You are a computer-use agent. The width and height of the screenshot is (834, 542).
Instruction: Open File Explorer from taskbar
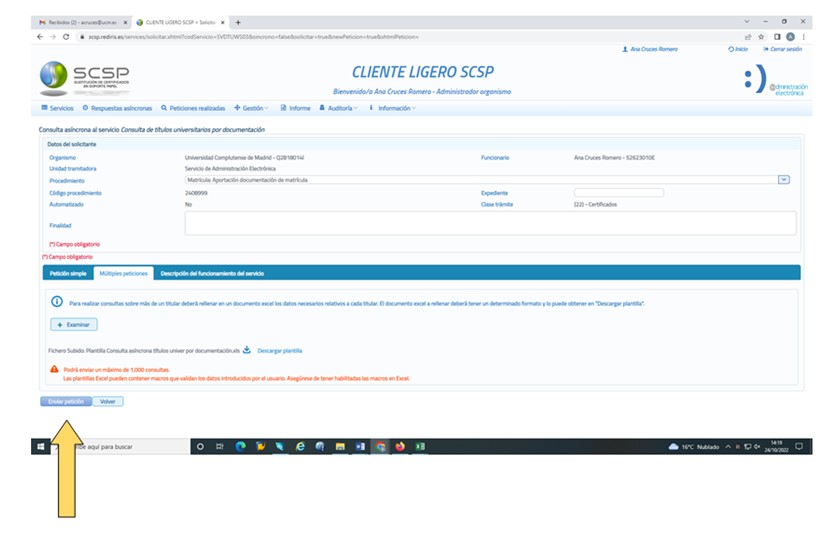[340, 447]
